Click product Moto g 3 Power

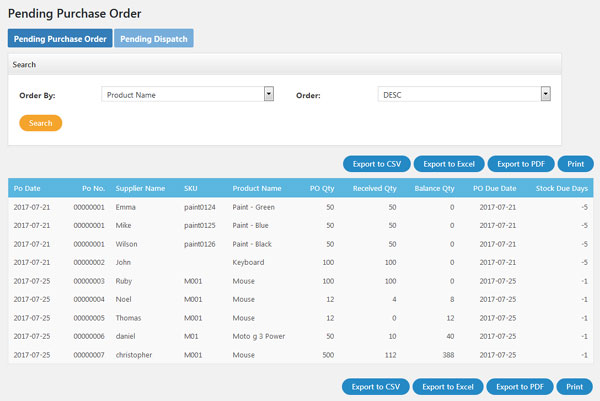point(259,336)
